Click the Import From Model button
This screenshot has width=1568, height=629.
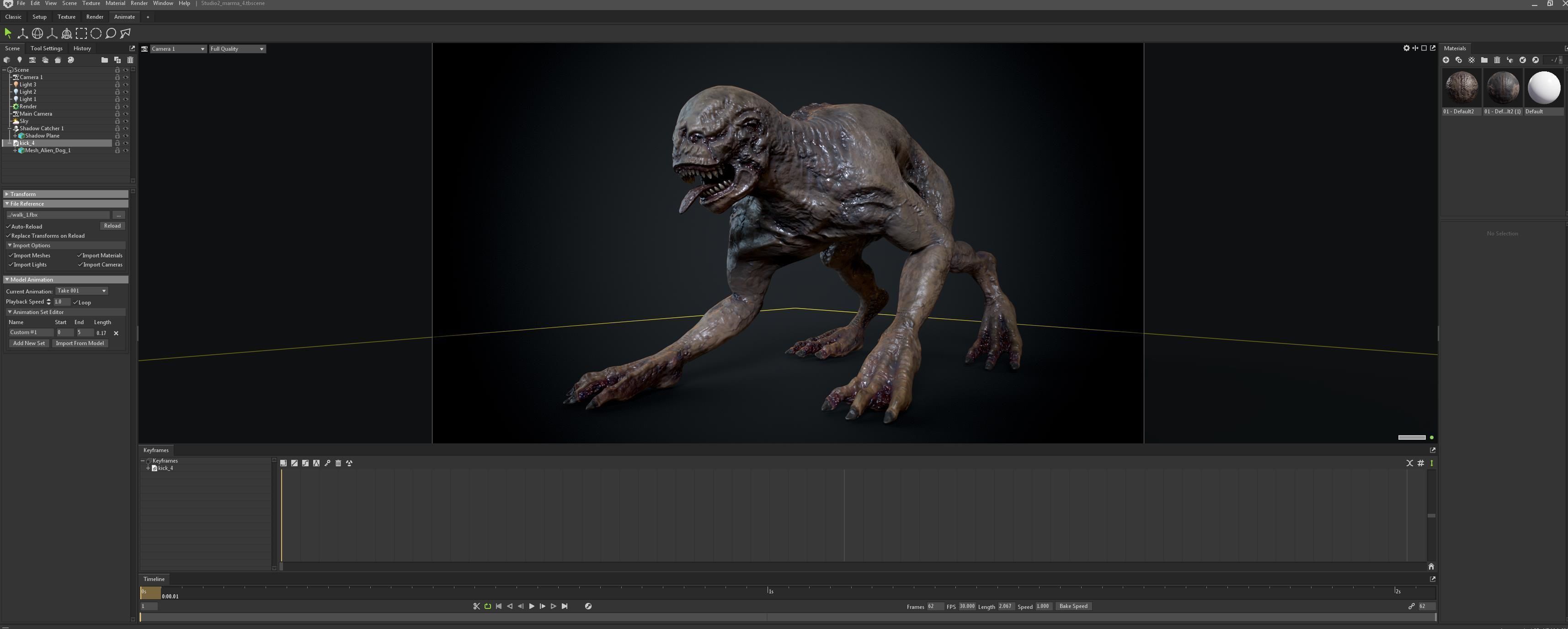click(x=80, y=343)
